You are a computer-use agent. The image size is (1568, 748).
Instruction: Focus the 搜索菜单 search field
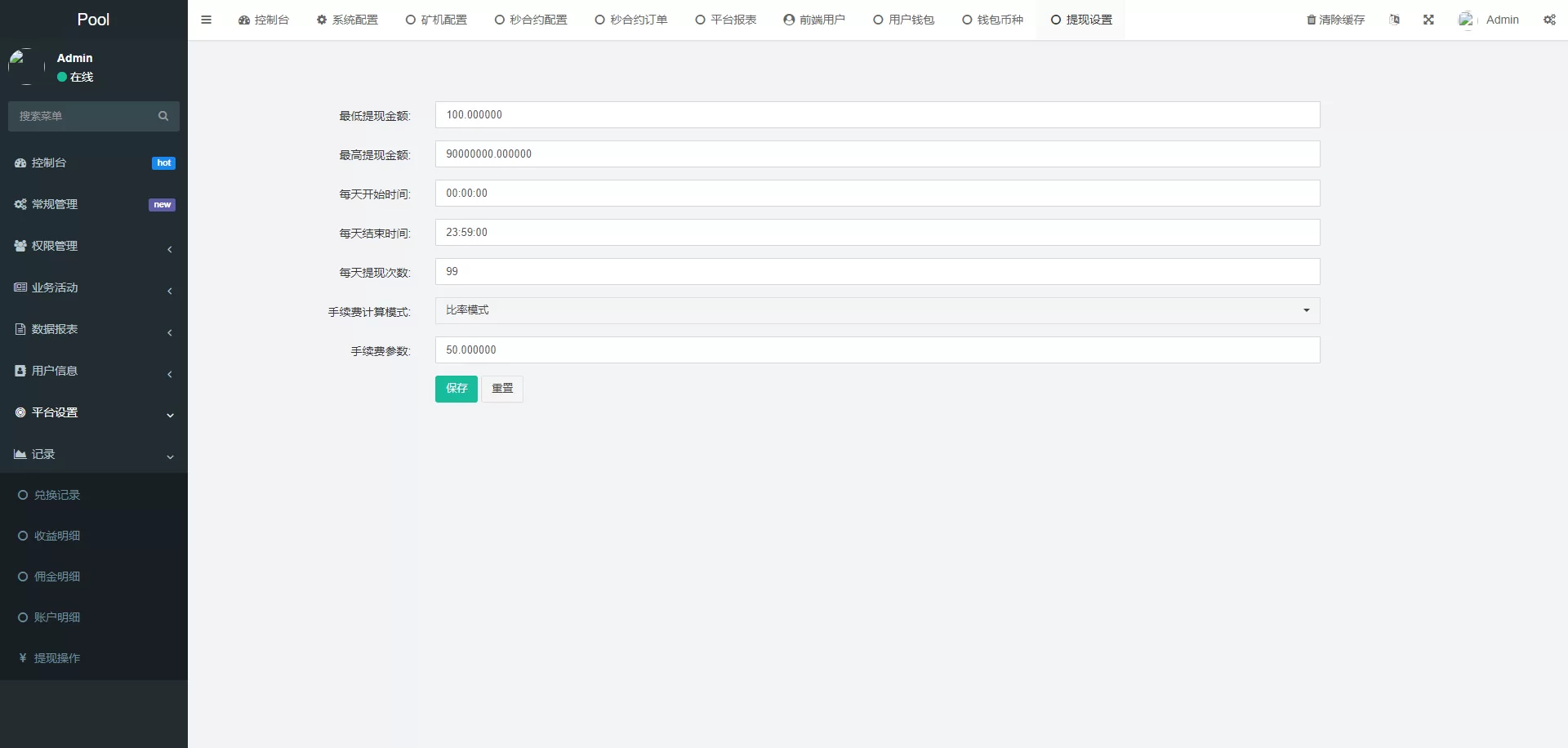coord(82,116)
